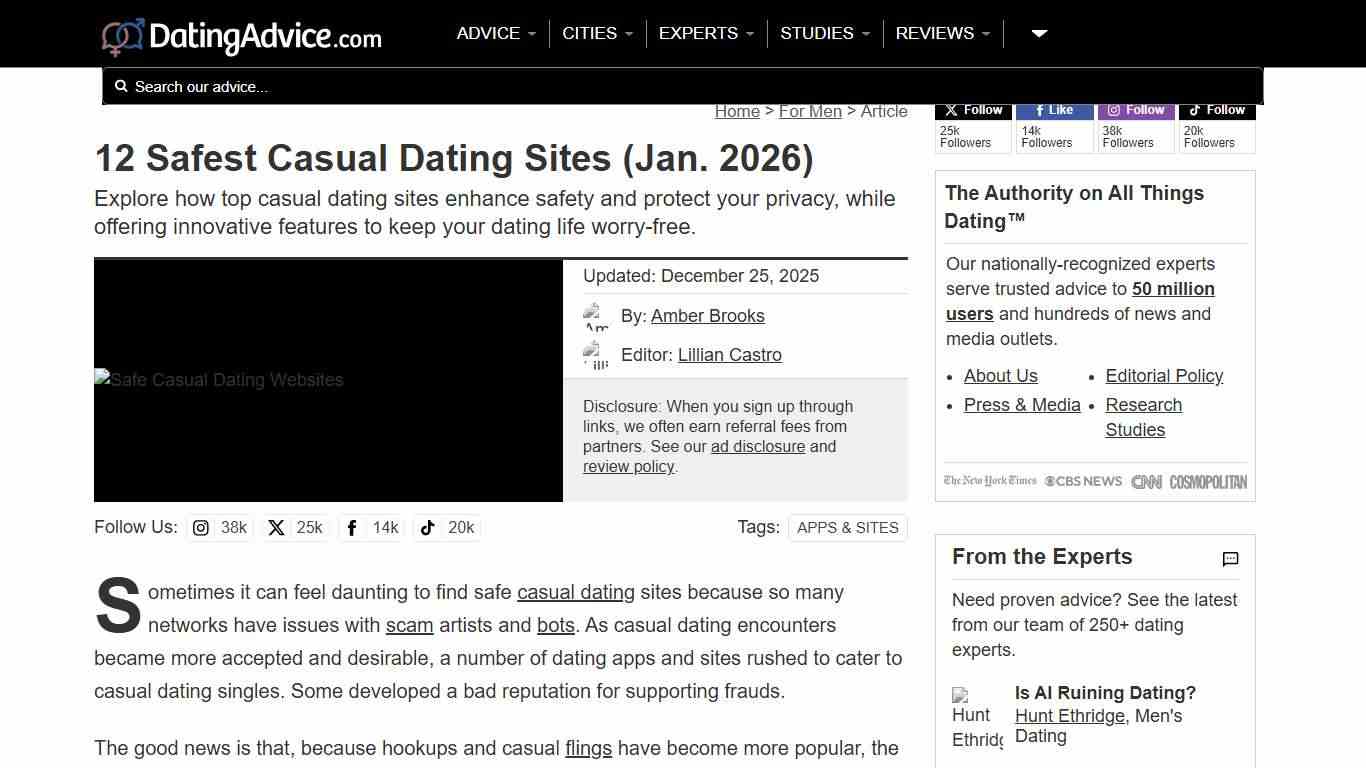Click the CBS News logo
The width and height of the screenshot is (1366, 768).
tap(1083, 481)
